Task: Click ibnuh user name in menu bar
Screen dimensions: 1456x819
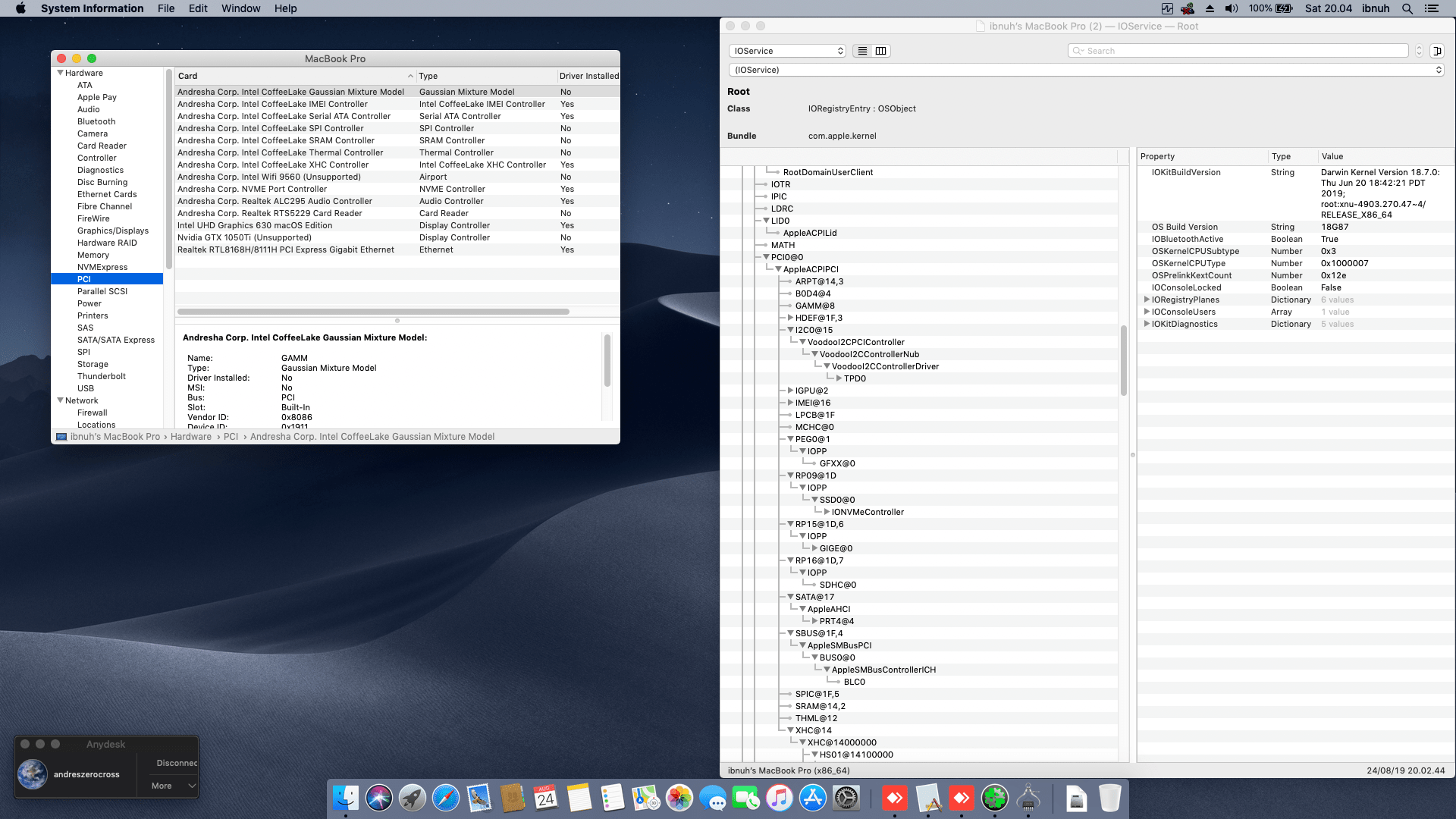Action: point(1376,8)
